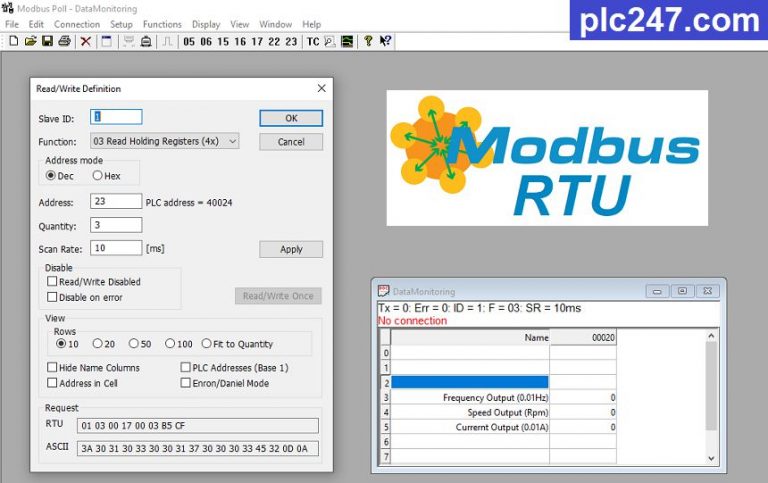The height and width of the screenshot is (483, 768).
Task: Click function 15 write multiple coils
Action: tap(223, 42)
